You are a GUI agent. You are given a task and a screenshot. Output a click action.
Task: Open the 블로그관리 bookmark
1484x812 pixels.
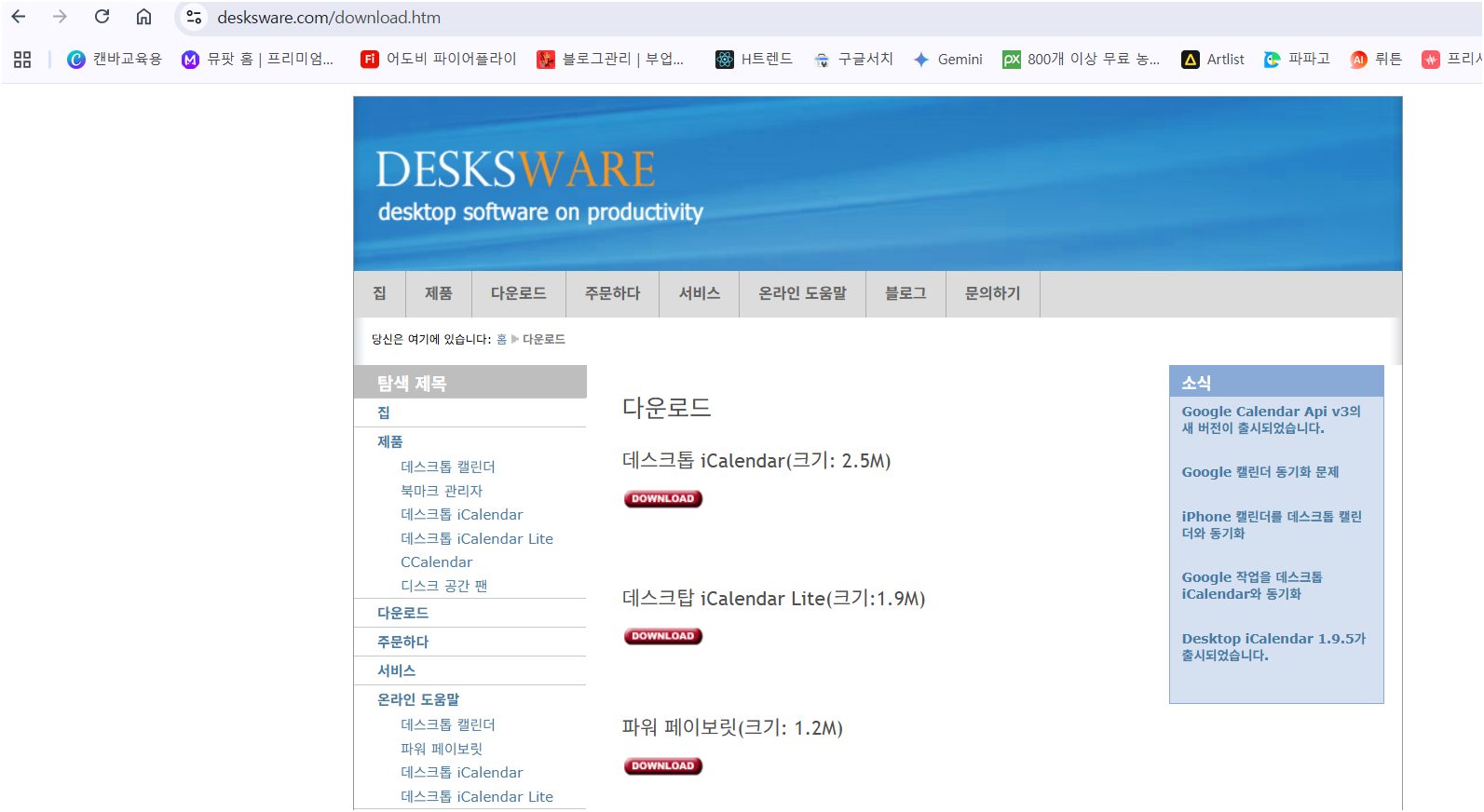[610, 60]
